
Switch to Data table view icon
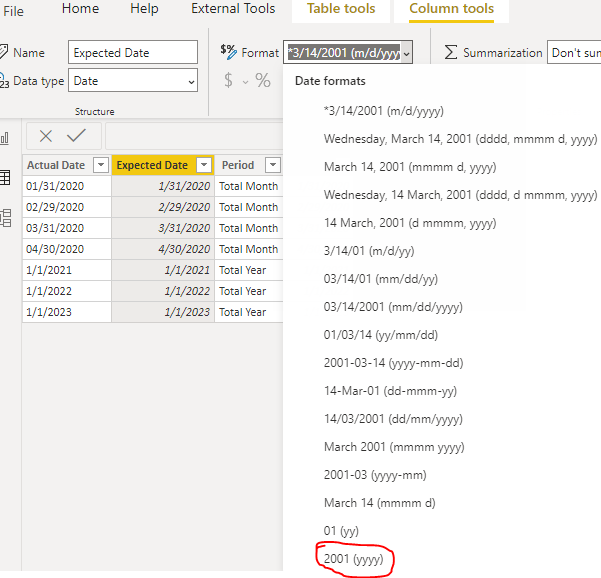click(x=5, y=177)
